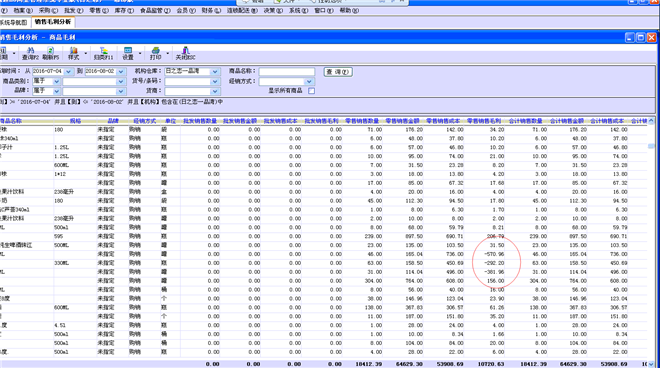This screenshot has width=660, height=368.
Task: Open the 零售 menu
Action: coord(98,11)
